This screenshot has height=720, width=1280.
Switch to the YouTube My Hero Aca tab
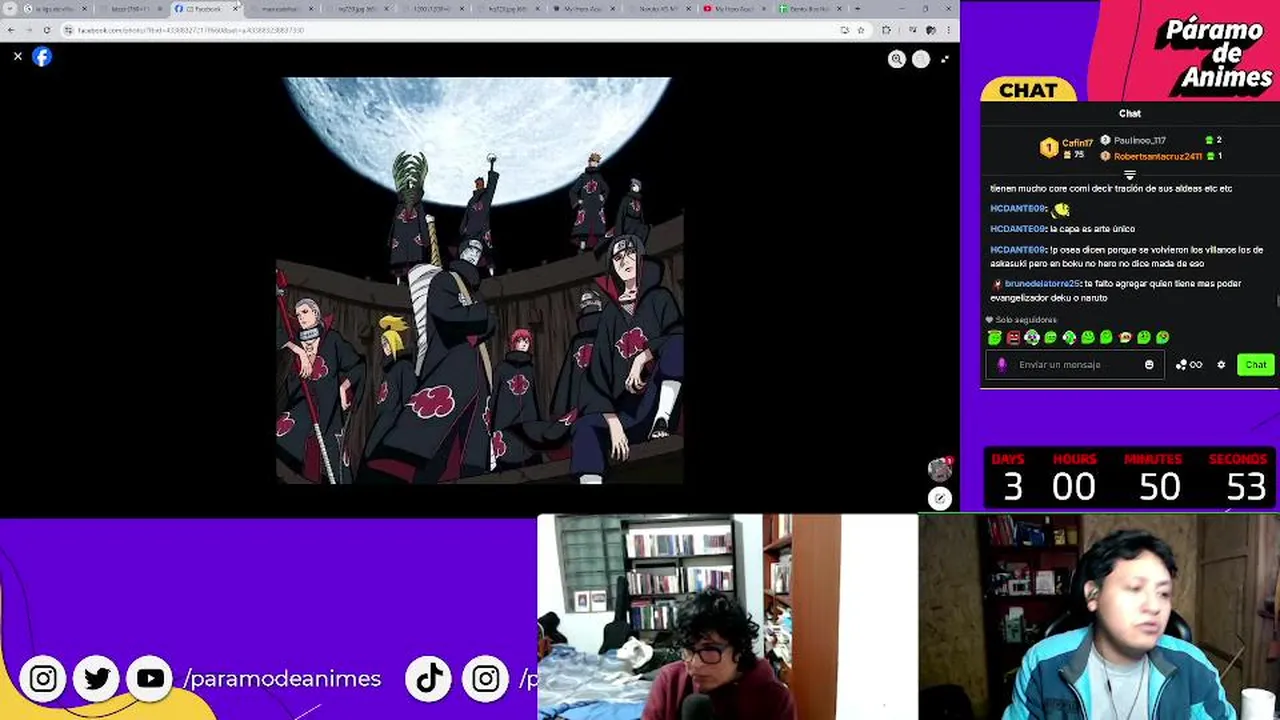(735, 9)
